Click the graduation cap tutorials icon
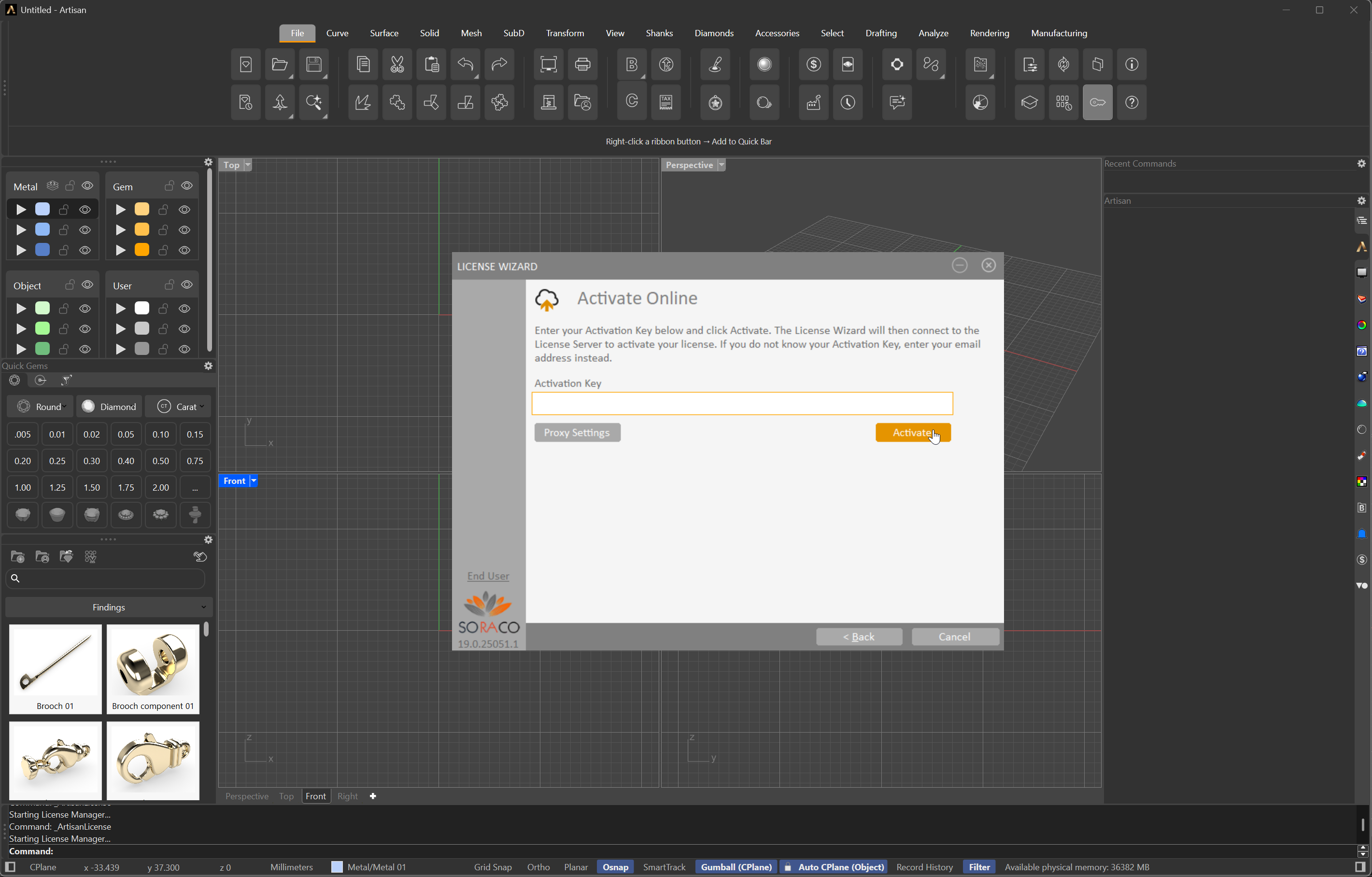 click(1030, 102)
